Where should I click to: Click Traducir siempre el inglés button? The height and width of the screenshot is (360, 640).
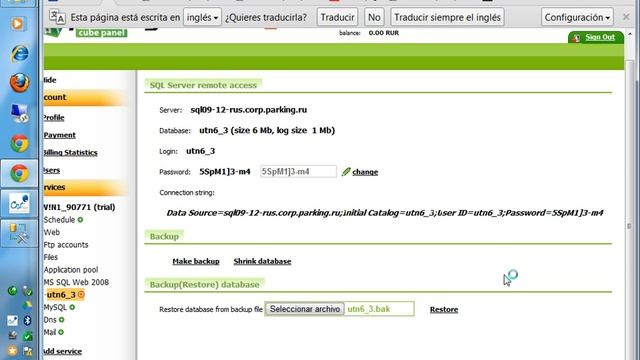447,17
